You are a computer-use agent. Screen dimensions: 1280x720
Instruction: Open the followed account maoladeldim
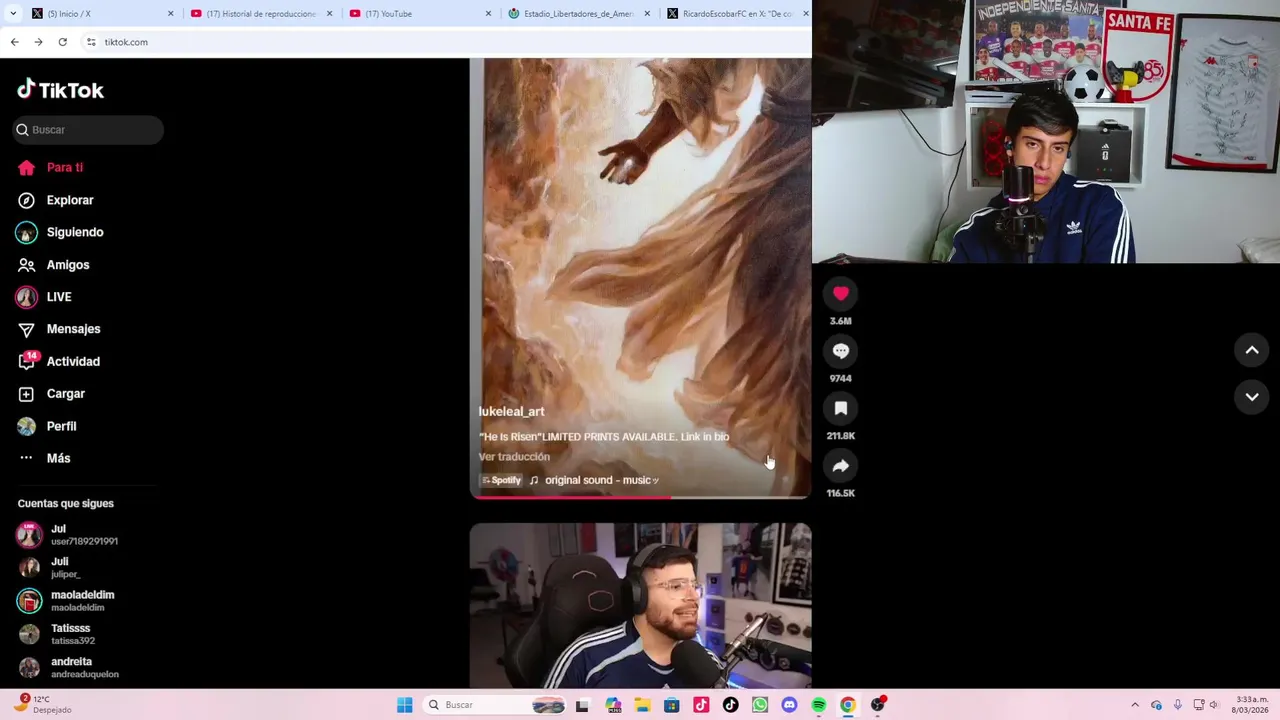[x=66, y=601]
